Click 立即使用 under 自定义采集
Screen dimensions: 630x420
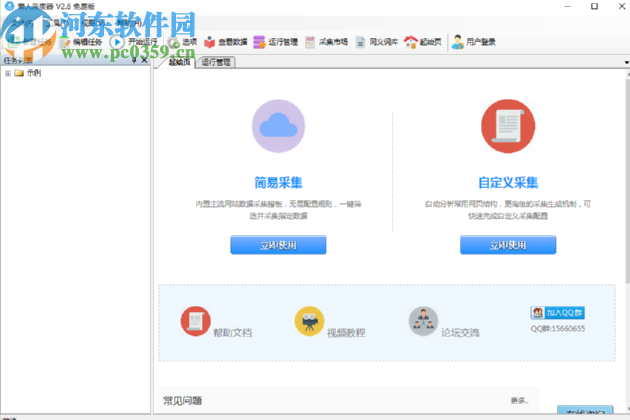click(x=508, y=245)
